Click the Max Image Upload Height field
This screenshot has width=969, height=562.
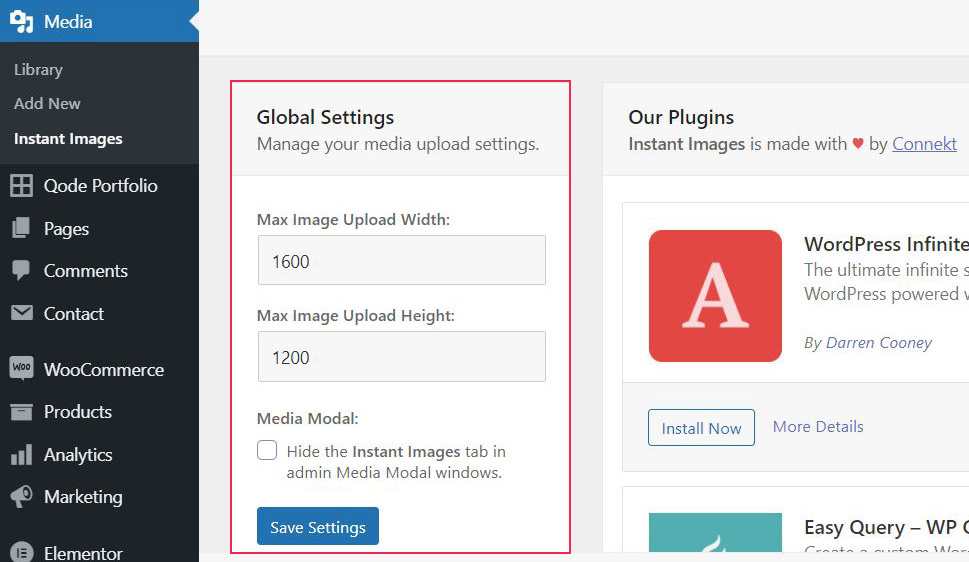tap(402, 356)
